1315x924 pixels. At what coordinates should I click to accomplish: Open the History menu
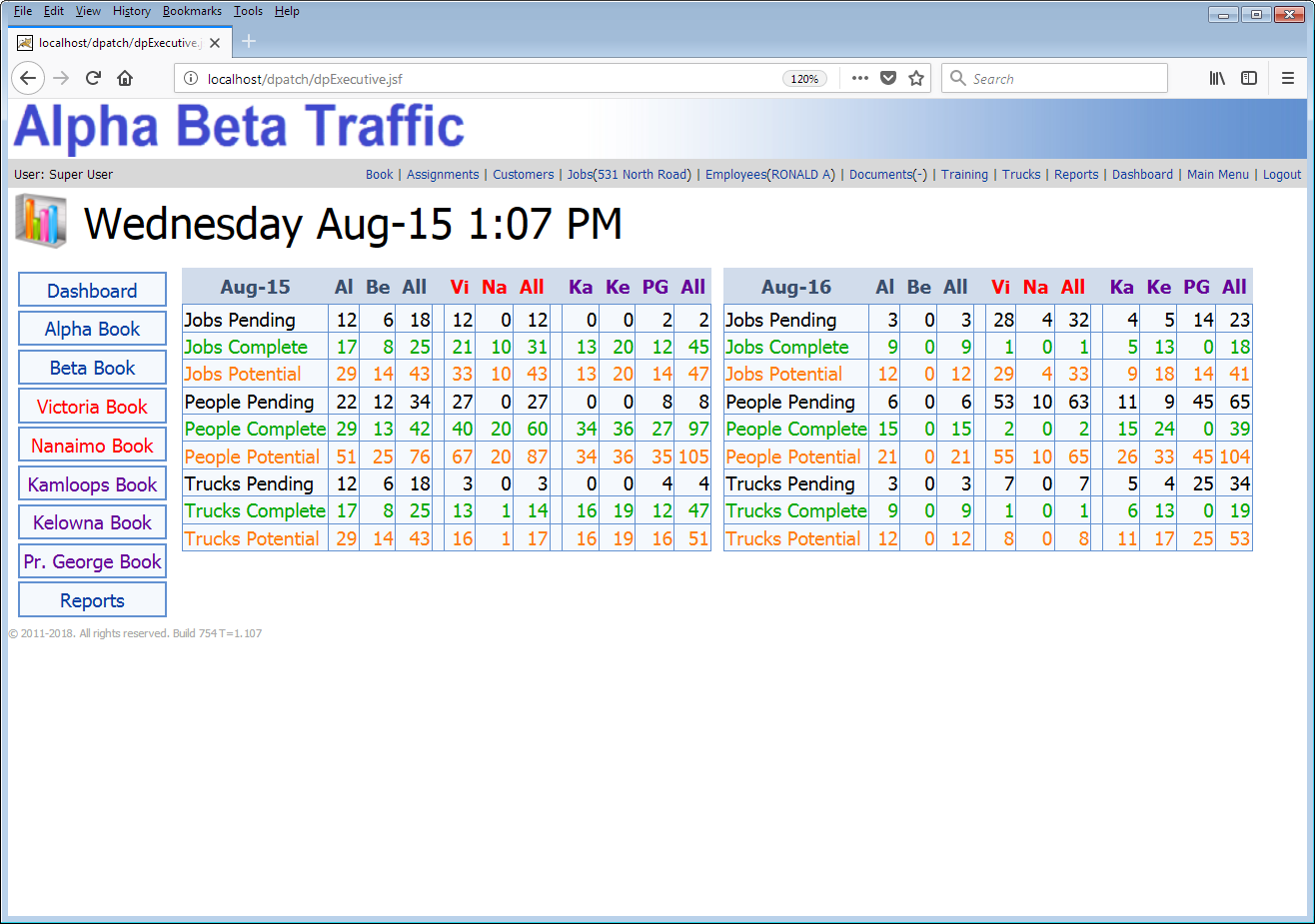[131, 11]
